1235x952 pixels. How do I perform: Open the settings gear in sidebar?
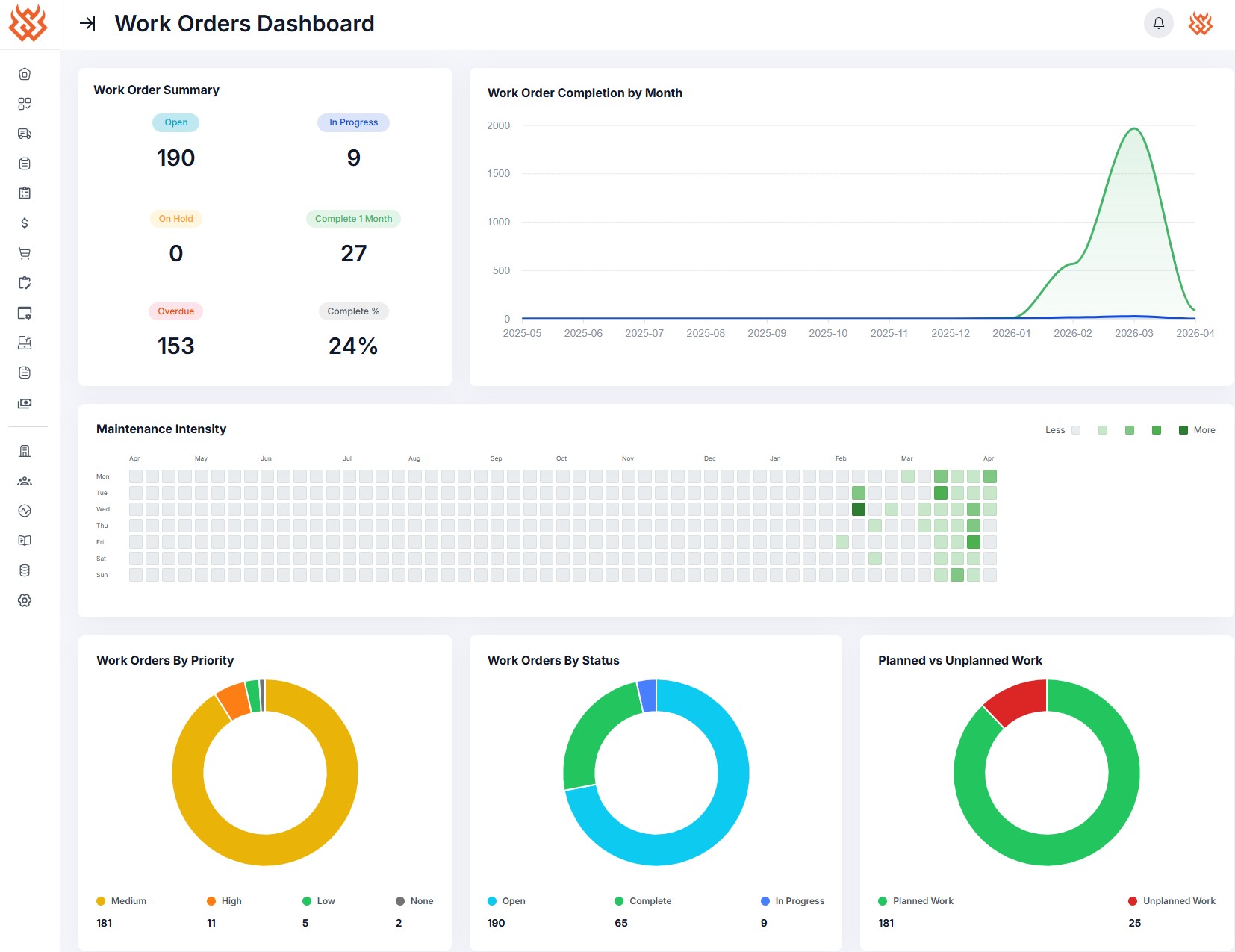tap(25, 600)
